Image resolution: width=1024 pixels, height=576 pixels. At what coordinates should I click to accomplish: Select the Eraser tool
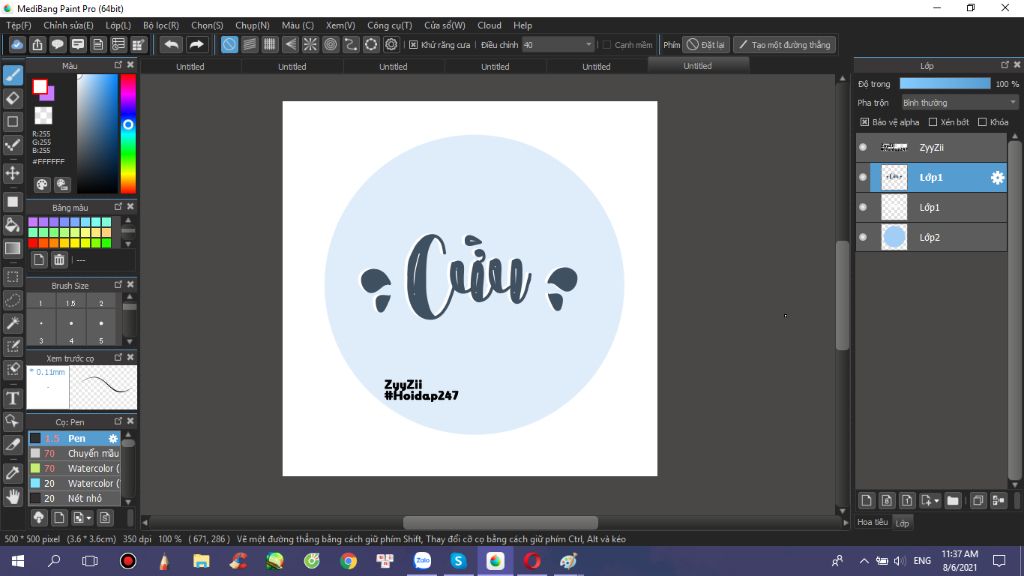point(12,99)
